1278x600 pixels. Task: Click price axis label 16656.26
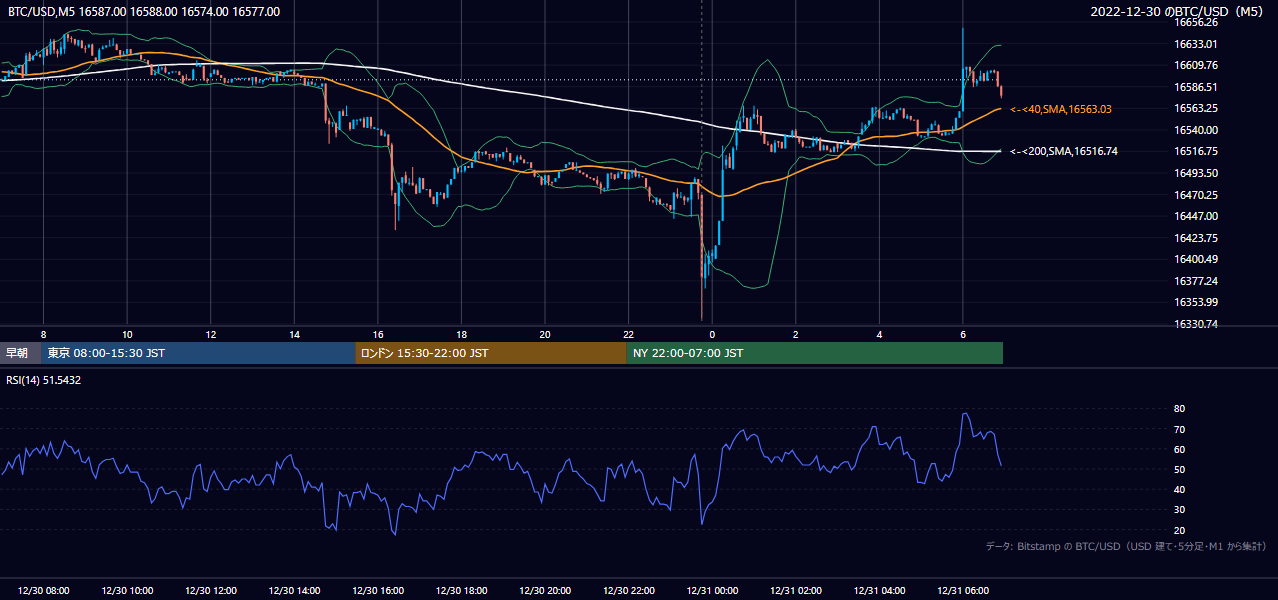pyautogui.click(x=1195, y=22)
